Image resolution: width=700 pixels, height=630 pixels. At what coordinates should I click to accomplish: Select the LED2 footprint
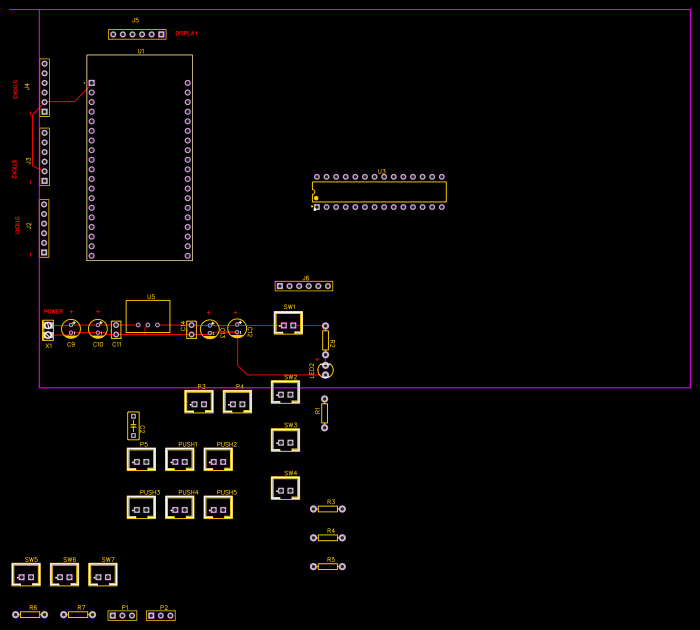coord(325,370)
